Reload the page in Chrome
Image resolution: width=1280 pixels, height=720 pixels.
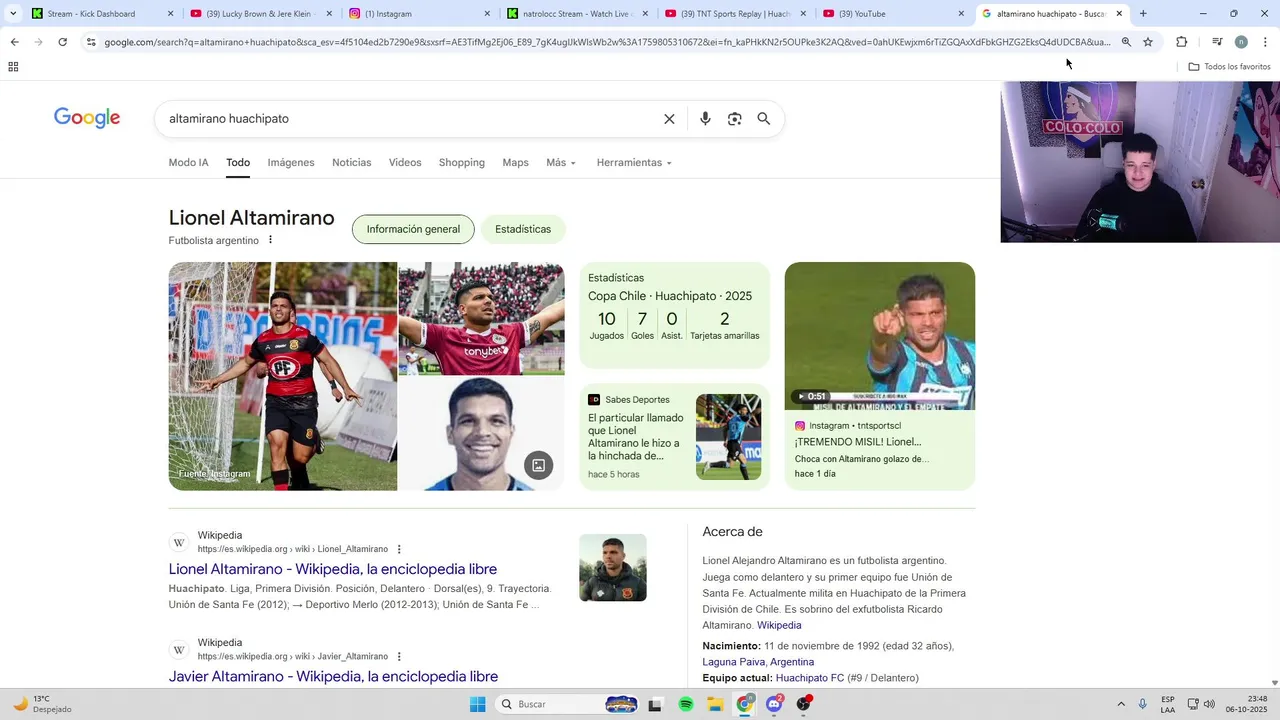[62, 42]
